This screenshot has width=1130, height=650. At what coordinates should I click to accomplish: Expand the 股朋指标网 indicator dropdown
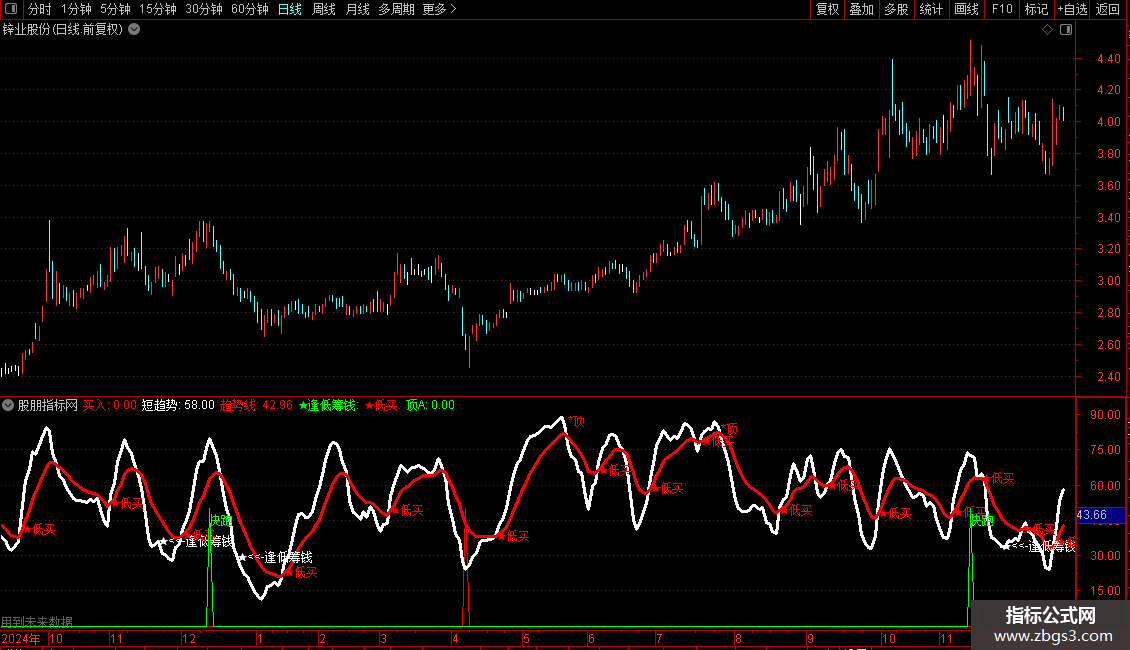tap(8, 405)
